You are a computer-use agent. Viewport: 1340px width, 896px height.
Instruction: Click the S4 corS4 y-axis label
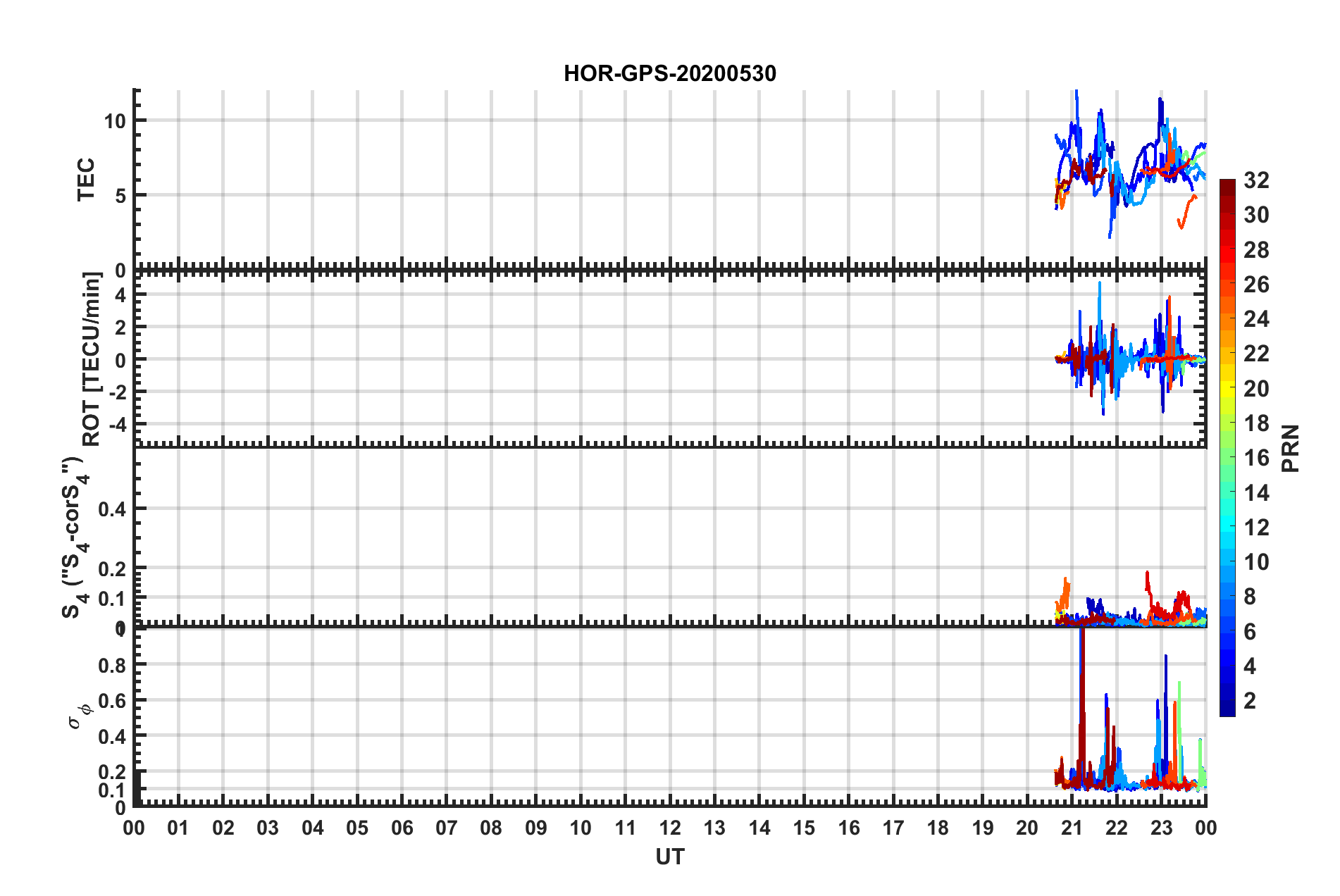click(75, 537)
